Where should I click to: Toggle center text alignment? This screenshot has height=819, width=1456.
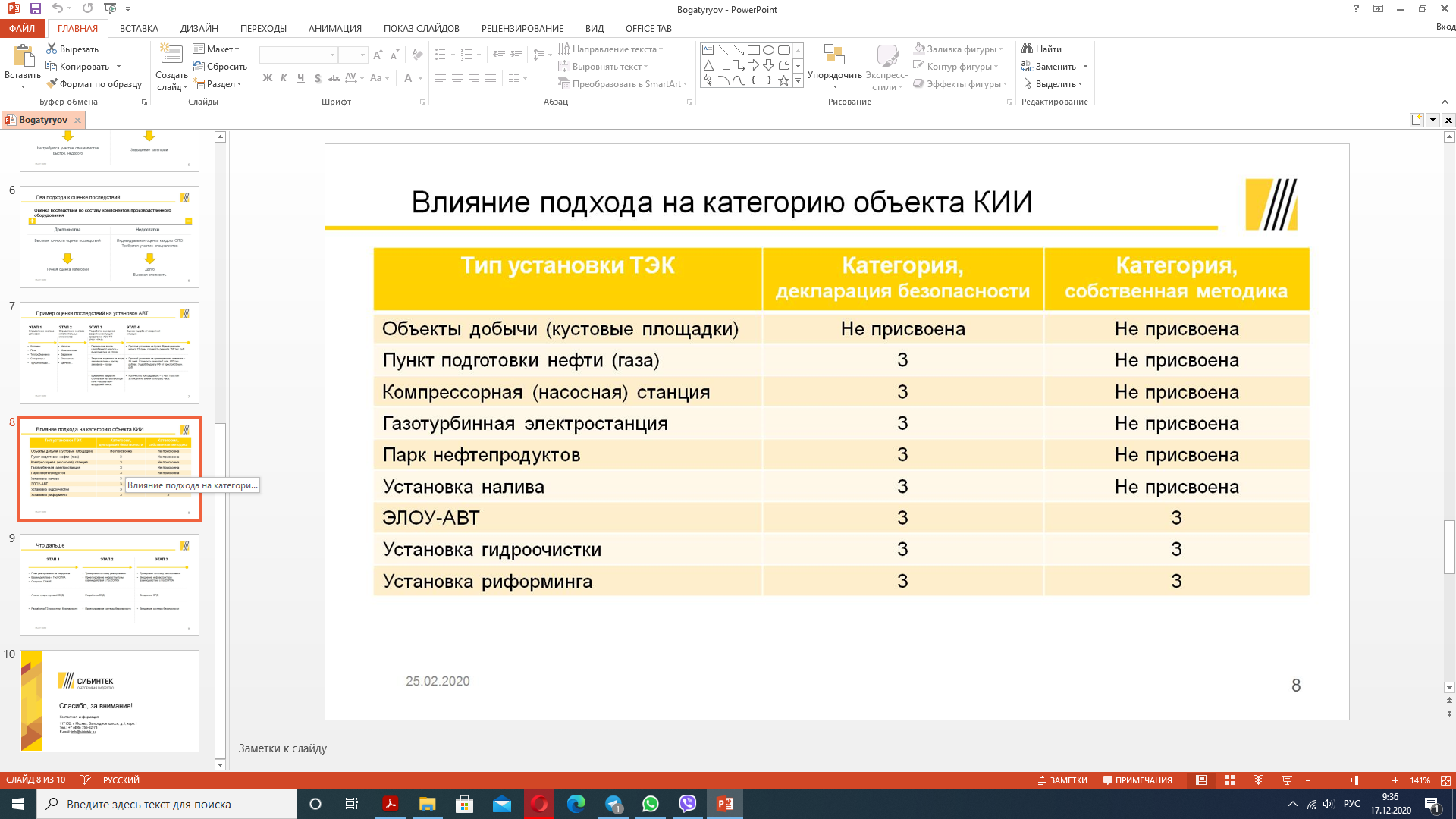[x=457, y=78]
